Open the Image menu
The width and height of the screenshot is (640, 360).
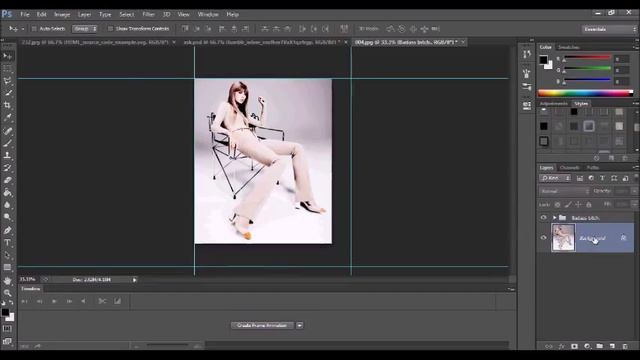click(x=62, y=14)
